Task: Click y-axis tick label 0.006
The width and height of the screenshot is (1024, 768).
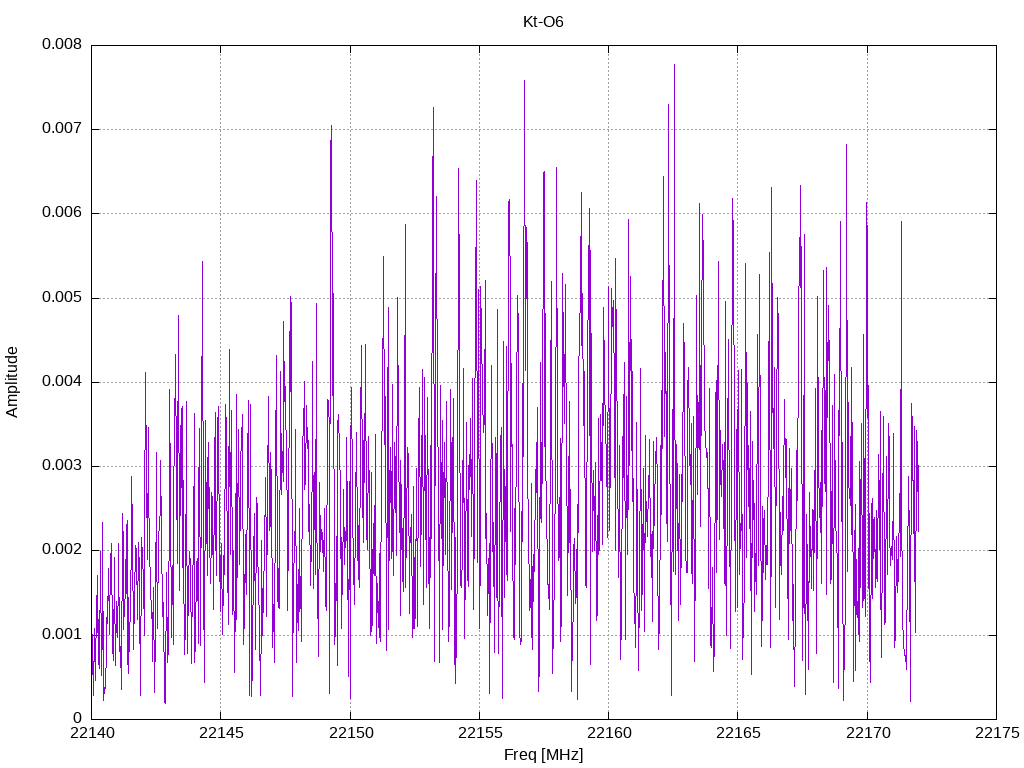Action: [62, 213]
